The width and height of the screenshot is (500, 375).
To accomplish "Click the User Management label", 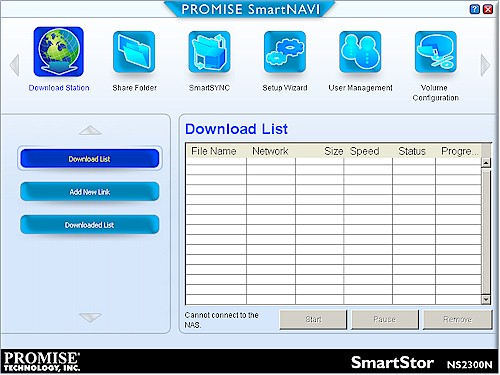I will [360, 88].
